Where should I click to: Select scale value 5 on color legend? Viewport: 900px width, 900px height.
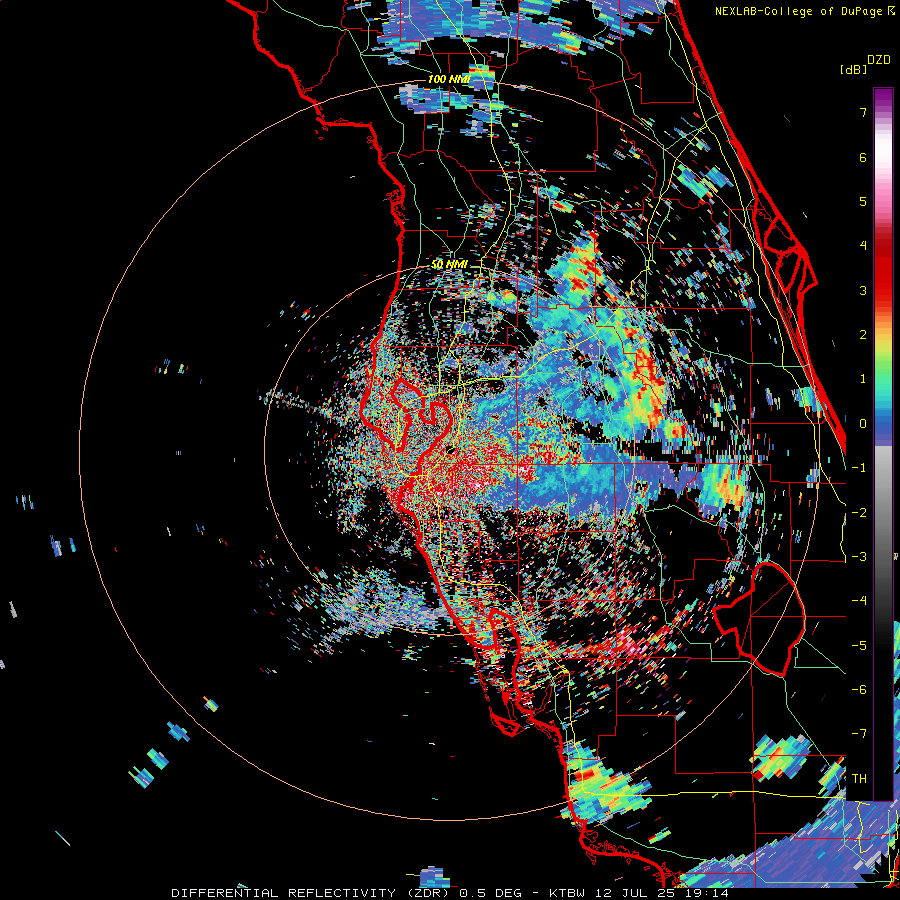coord(863,202)
